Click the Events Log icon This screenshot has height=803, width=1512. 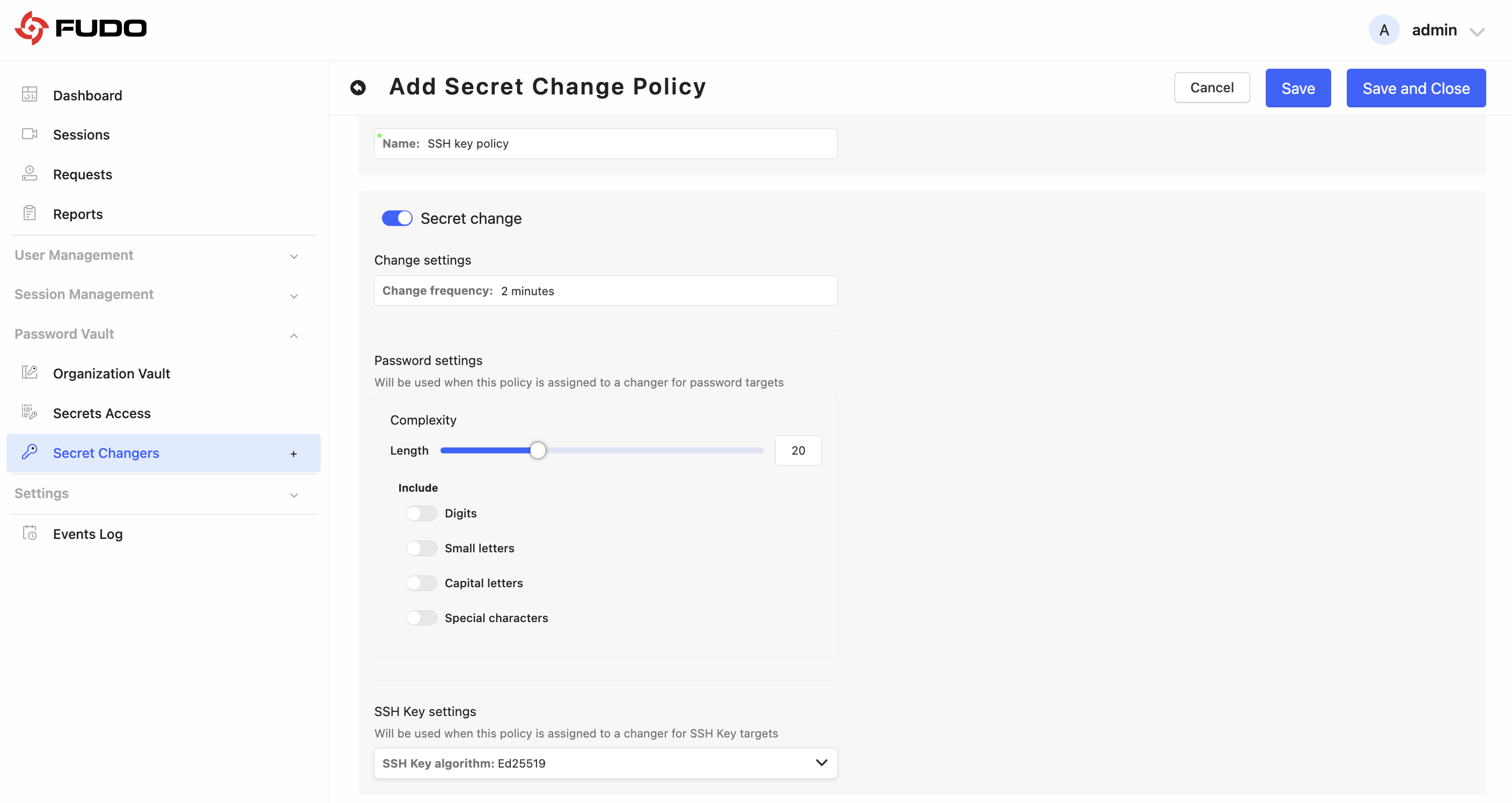point(30,533)
